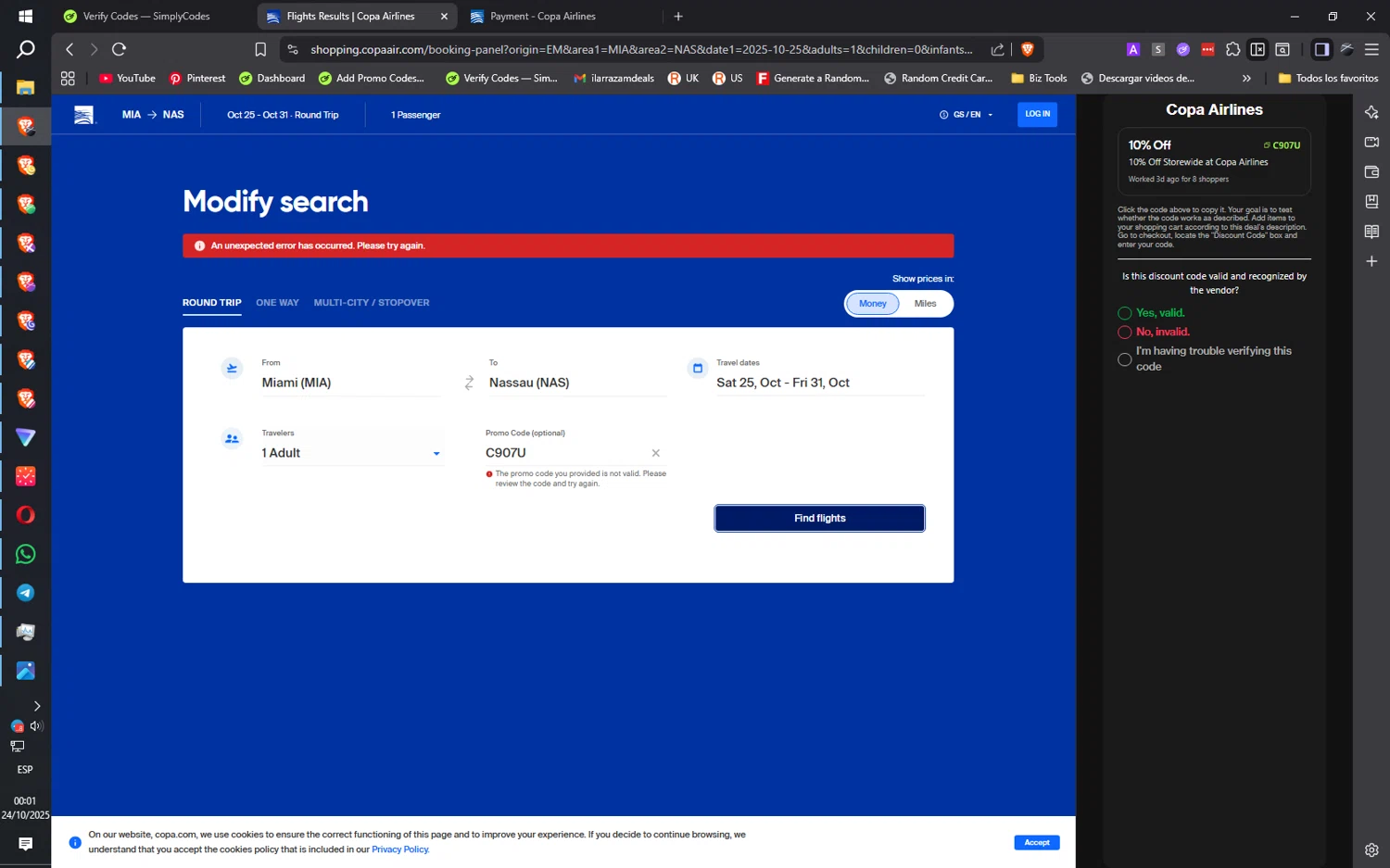Open the Pinterest bookmark

[197, 78]
